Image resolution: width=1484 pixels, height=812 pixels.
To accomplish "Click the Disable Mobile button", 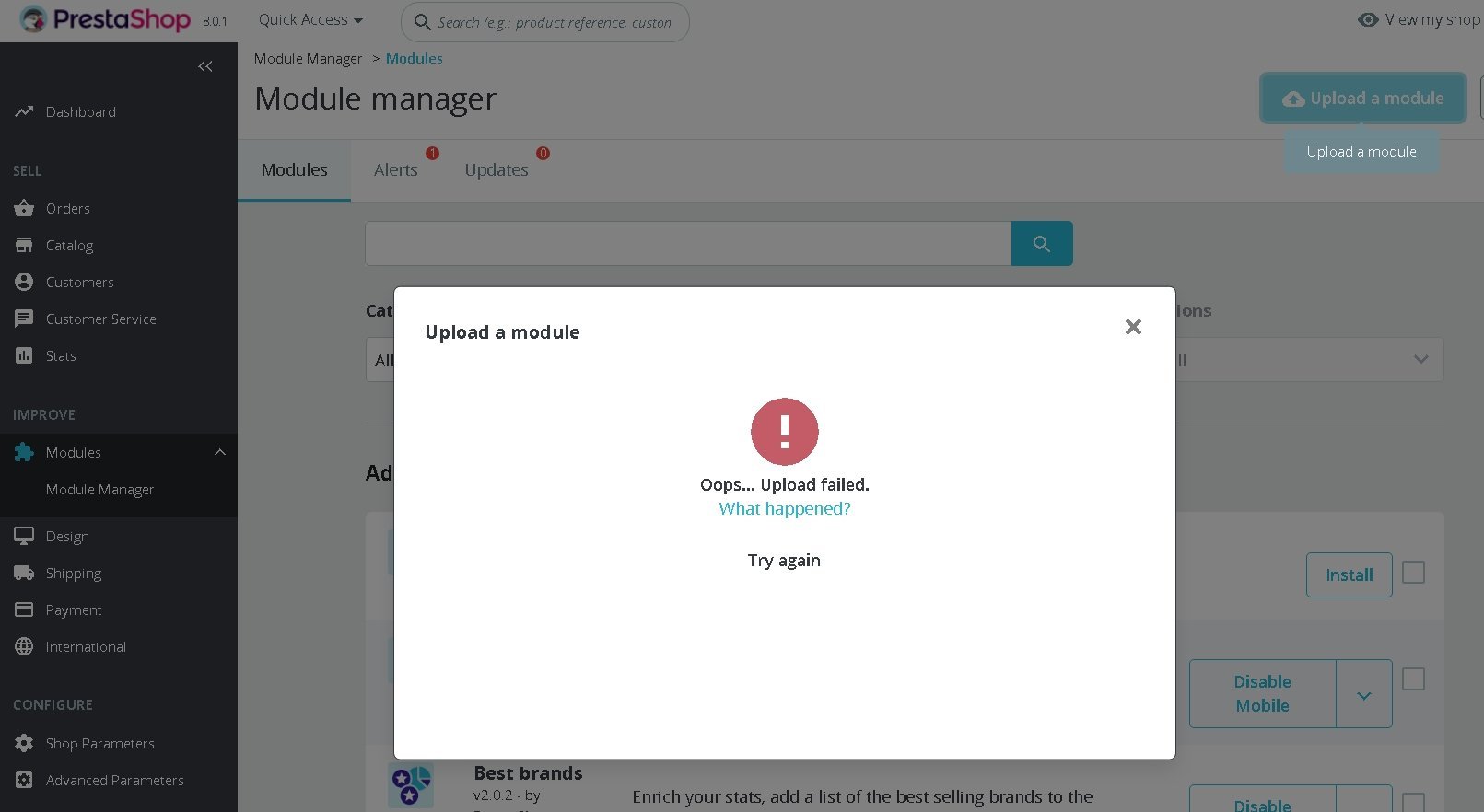I will coord(1262,694).
